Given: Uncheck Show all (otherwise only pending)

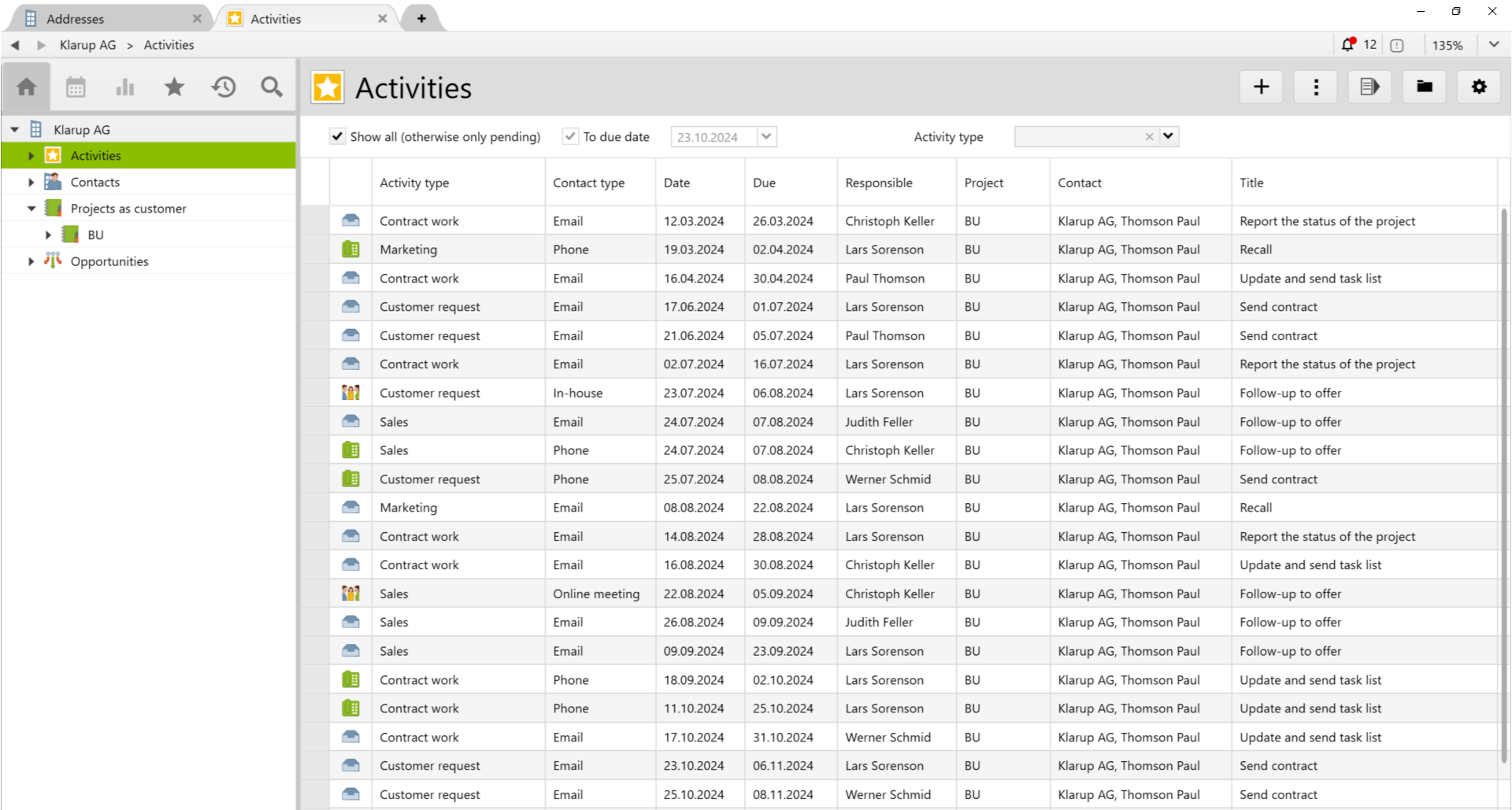Looking at the screenshot, I should [338, 137].
